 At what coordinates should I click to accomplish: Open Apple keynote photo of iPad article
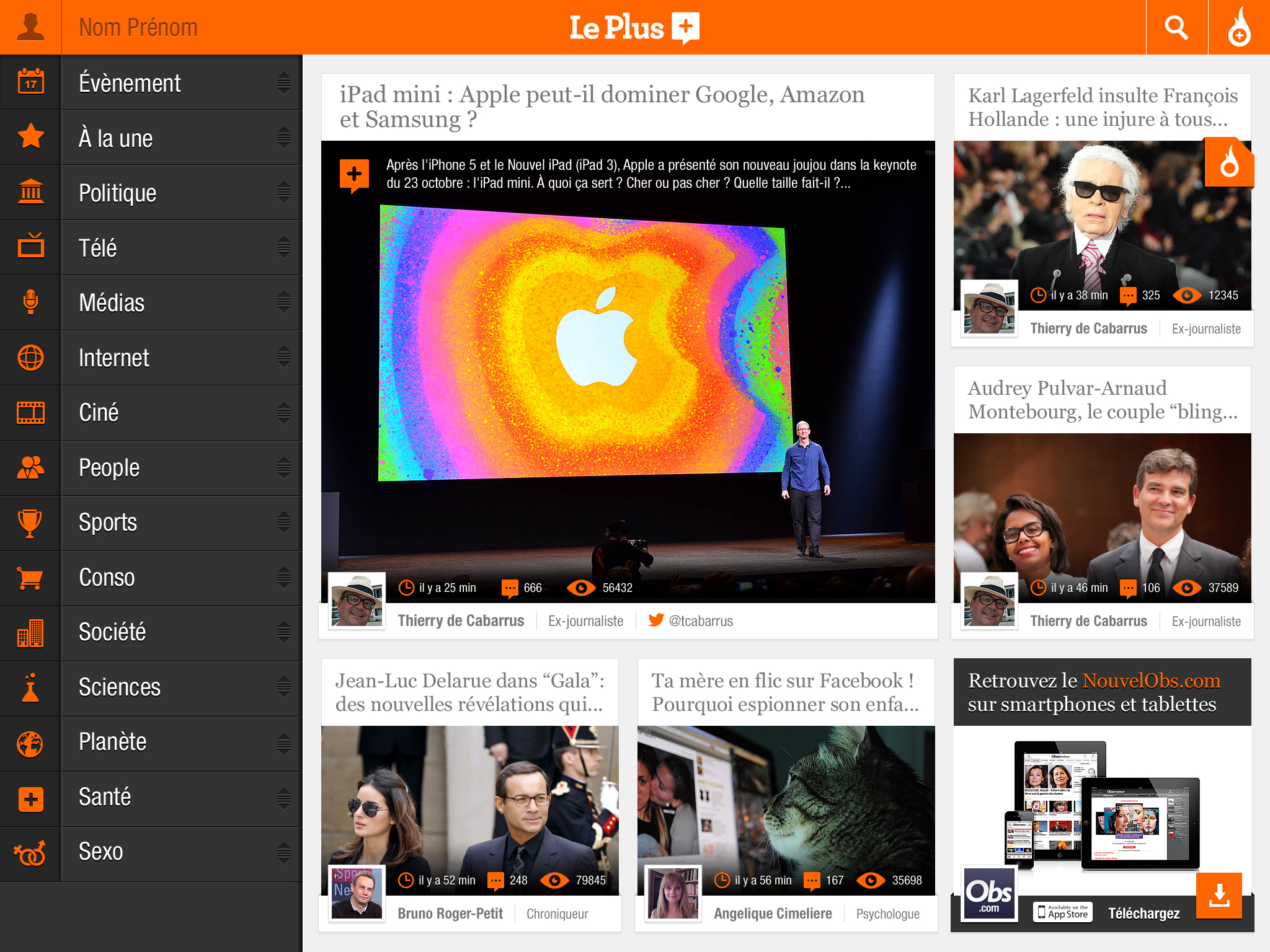(x=628, y=372)
